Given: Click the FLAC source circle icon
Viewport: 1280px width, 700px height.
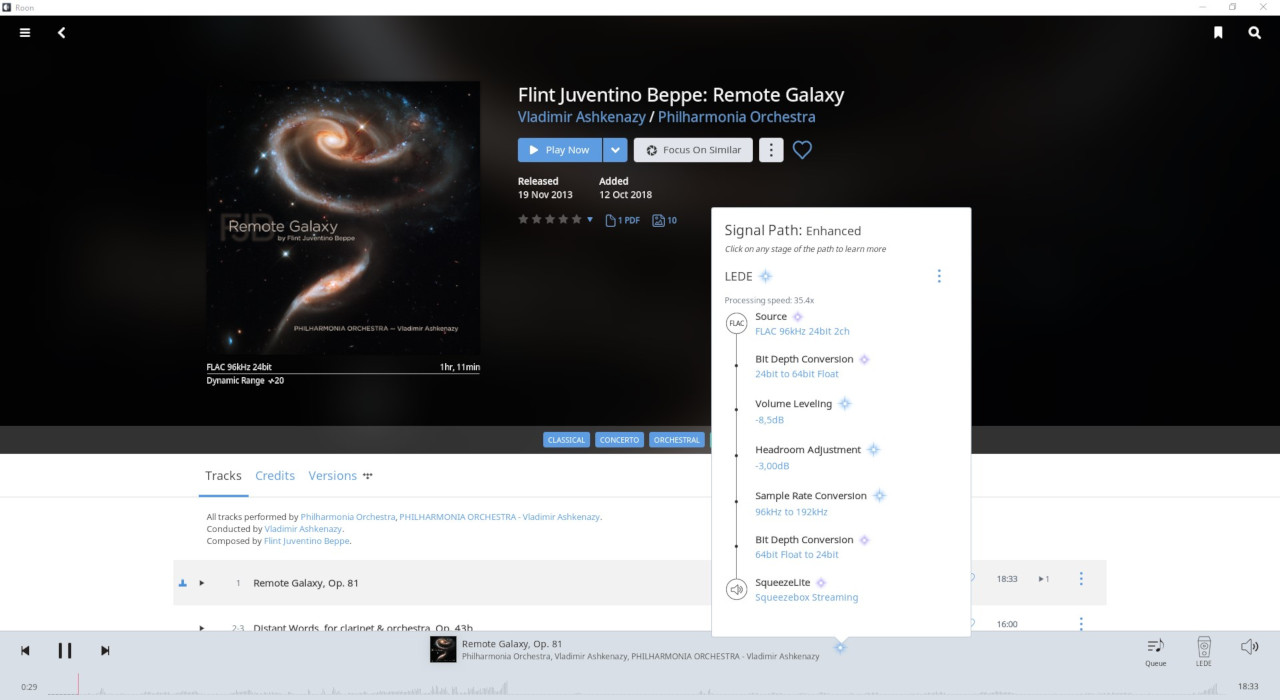Looking at the screenshot, I should click(x=736, y=323).
